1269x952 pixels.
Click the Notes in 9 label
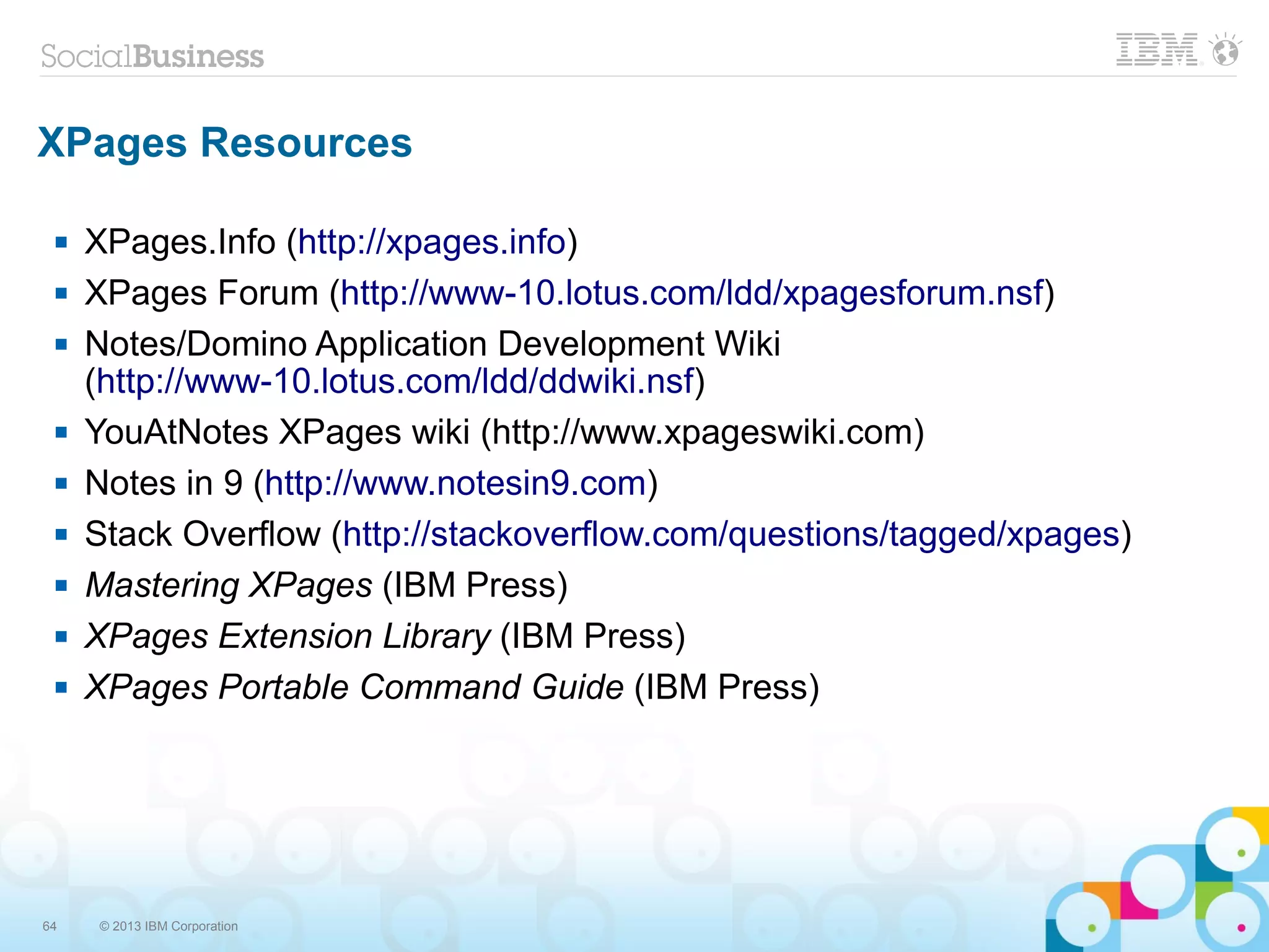(x=164, y=483)
